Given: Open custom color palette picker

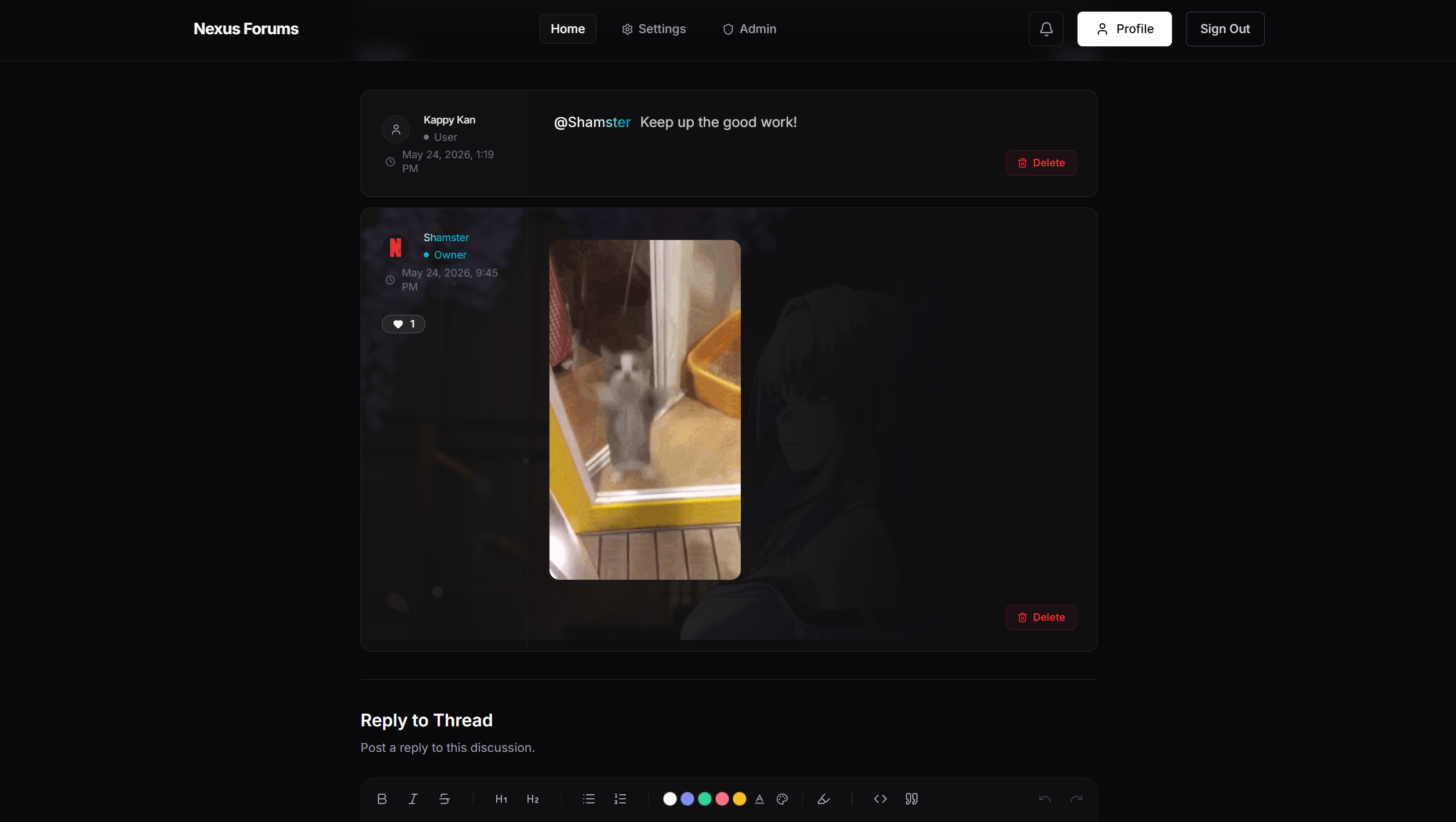Looking at the screenshot, I should click(782, 799).
